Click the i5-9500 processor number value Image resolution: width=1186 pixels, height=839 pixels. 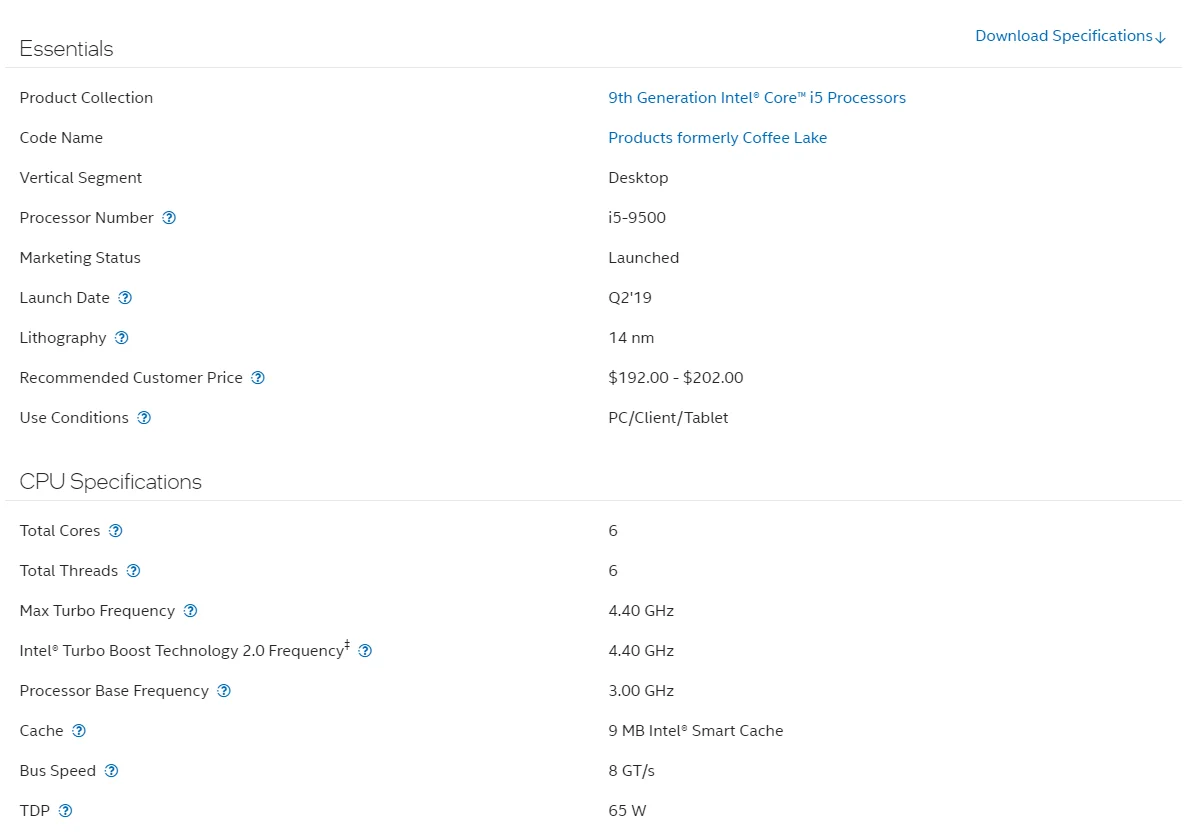click(636, 218)
